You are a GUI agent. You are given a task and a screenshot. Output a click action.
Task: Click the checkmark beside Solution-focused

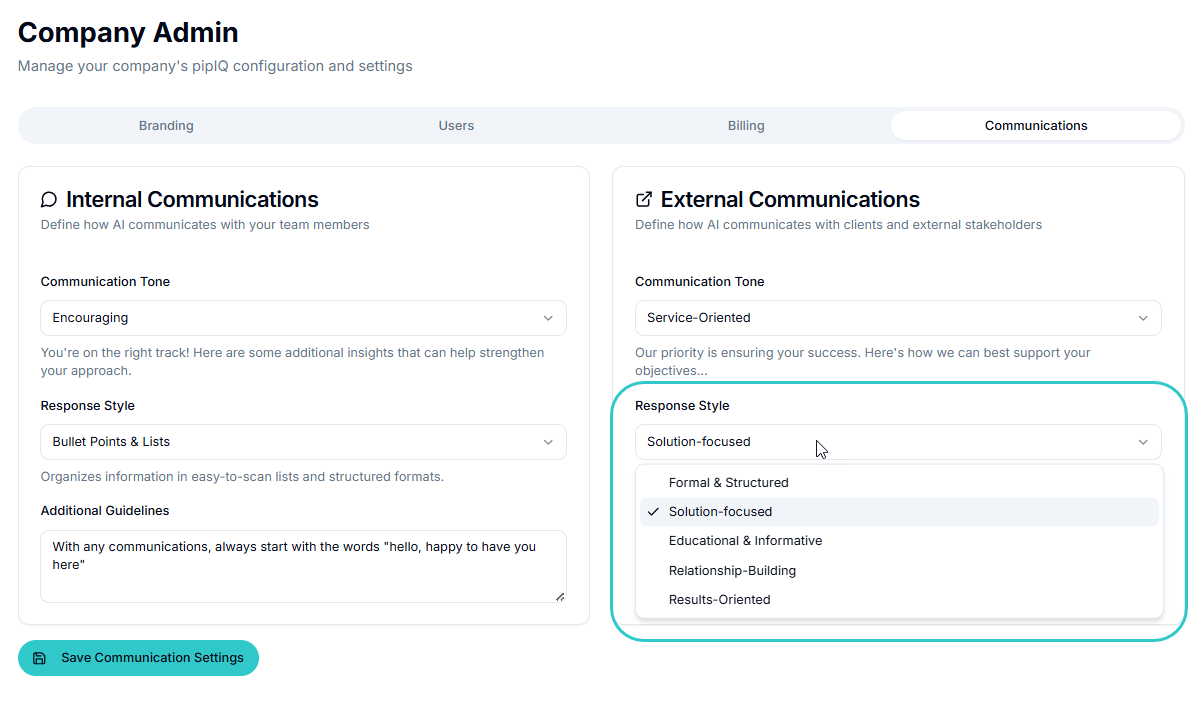tap(653, 512)
